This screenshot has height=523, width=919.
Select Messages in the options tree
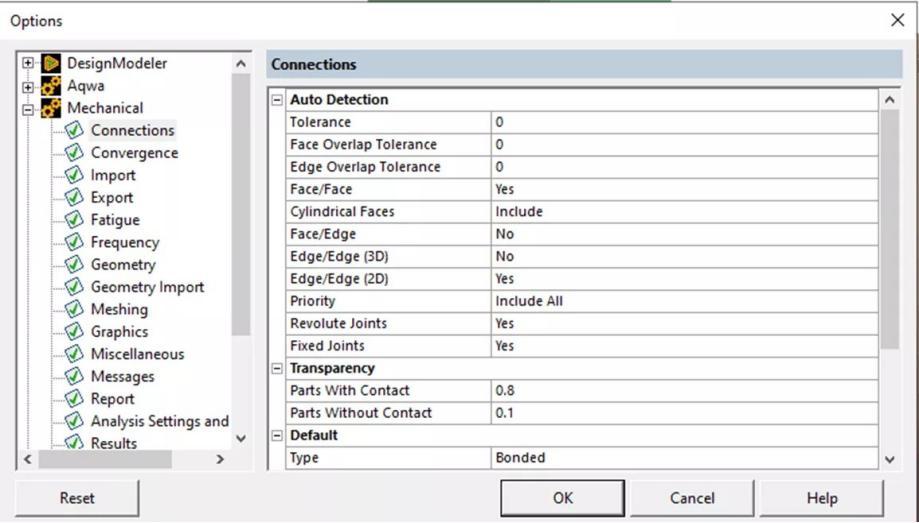click(122, 376)
